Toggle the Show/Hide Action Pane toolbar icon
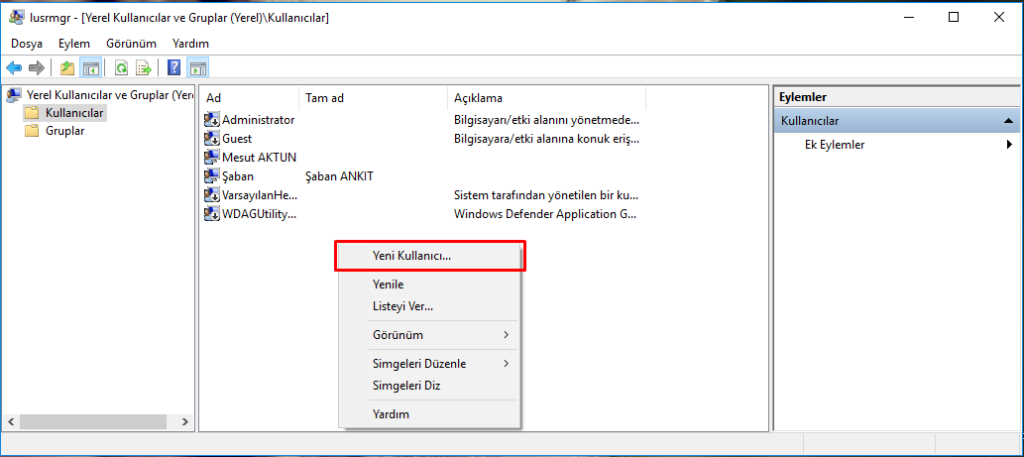This screenshot has height=457, width=1024. [x=197, y=67]
